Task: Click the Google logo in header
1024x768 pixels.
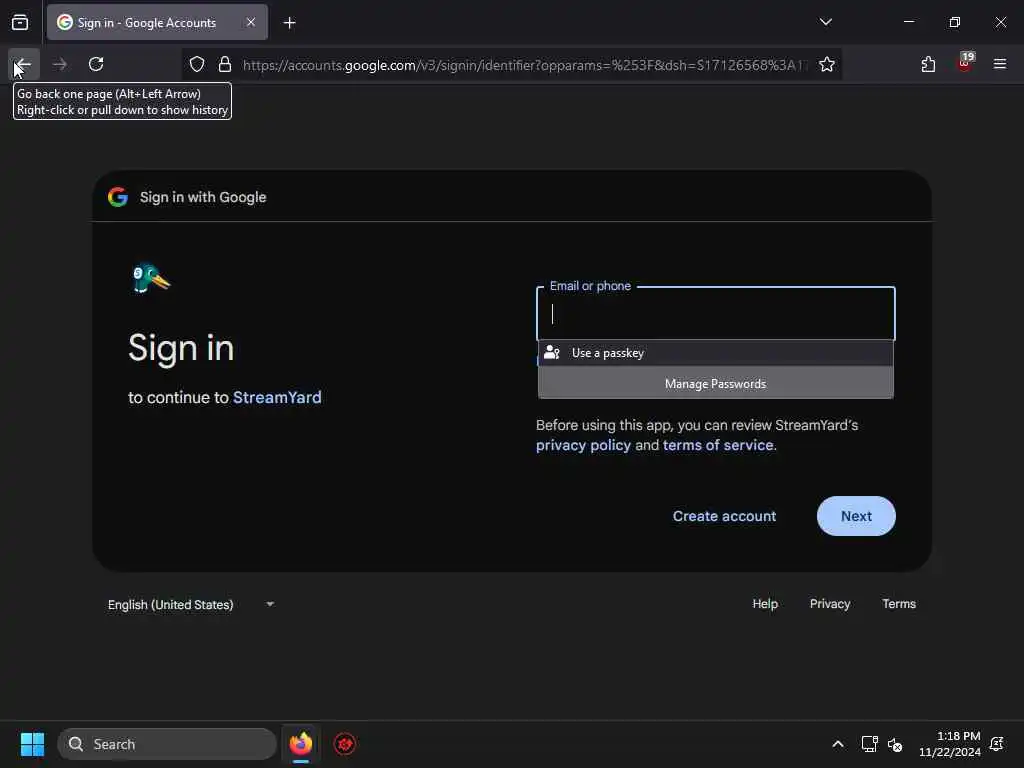Action: point(118,197)
